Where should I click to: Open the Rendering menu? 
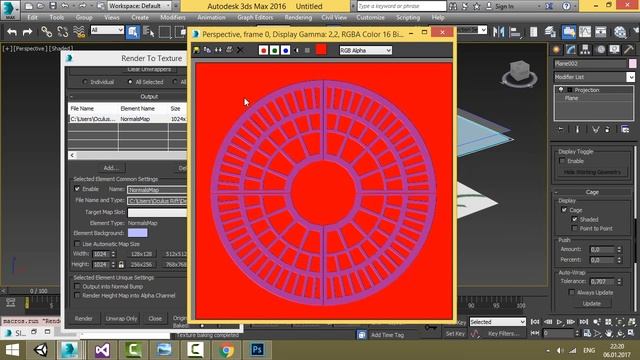pos(298,18)
